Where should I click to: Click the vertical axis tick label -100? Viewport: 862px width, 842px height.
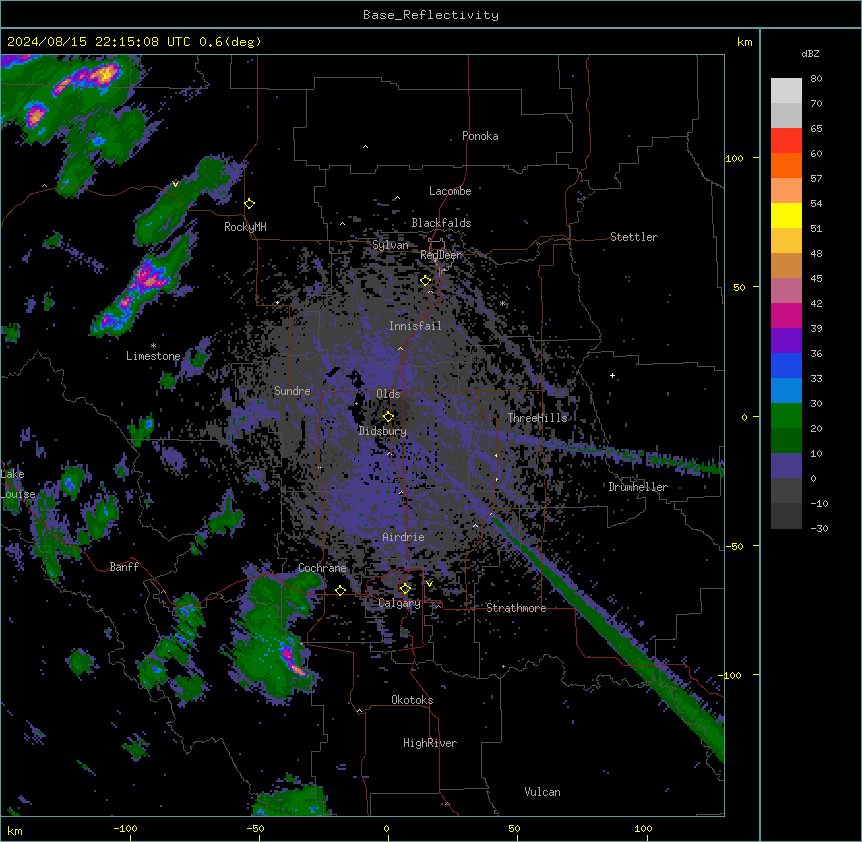click(731, 675)
